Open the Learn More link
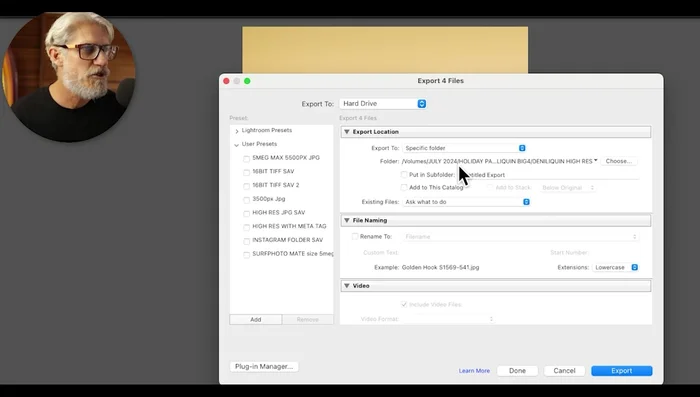This screenshot has width=700, height=397. [474, 371]
